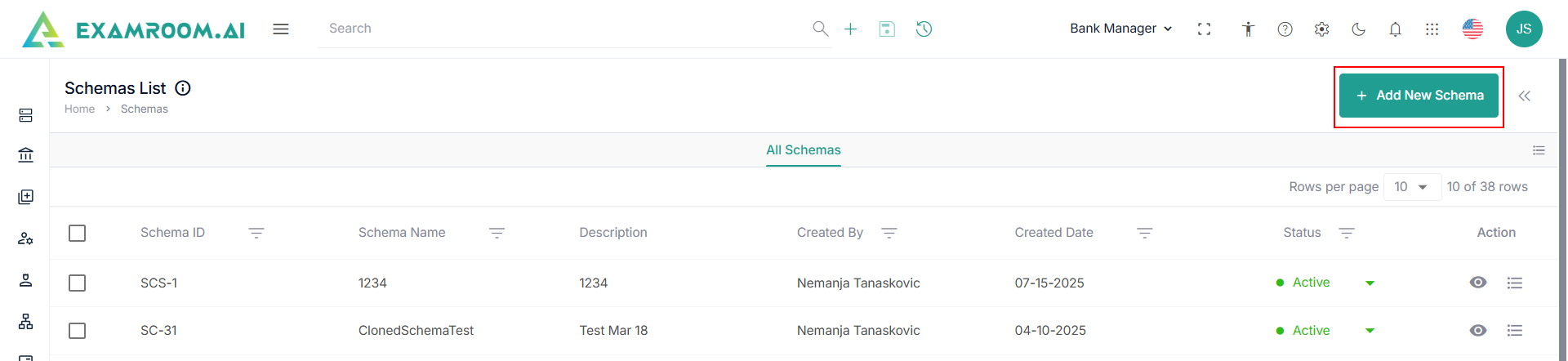Expand the Bank Manager role dropdown

point(1120,29)
